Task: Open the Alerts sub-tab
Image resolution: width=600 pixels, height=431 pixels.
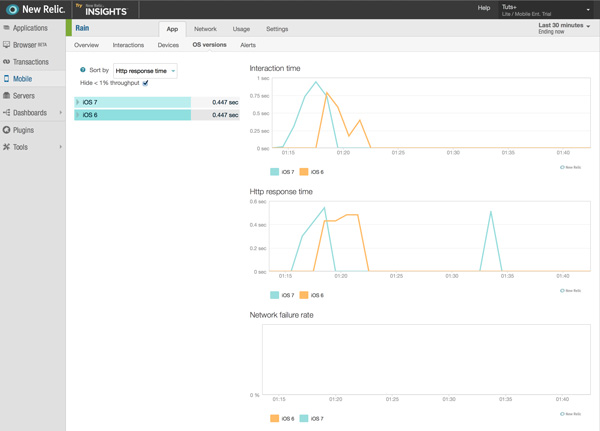Action: (248, 45)
